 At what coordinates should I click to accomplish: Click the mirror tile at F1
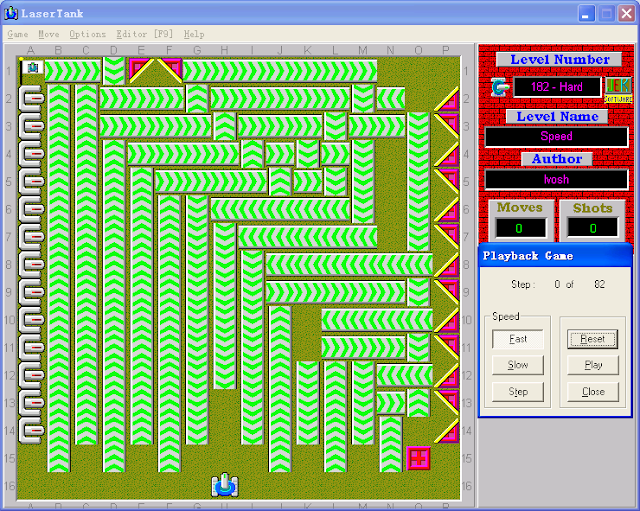pyautogui.click(x=169, y=71)
